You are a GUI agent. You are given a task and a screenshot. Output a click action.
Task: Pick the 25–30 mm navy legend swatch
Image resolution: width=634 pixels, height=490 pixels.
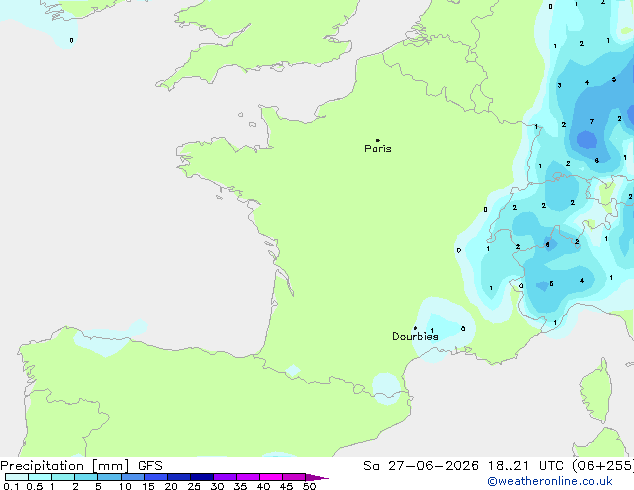pos(202,477)
